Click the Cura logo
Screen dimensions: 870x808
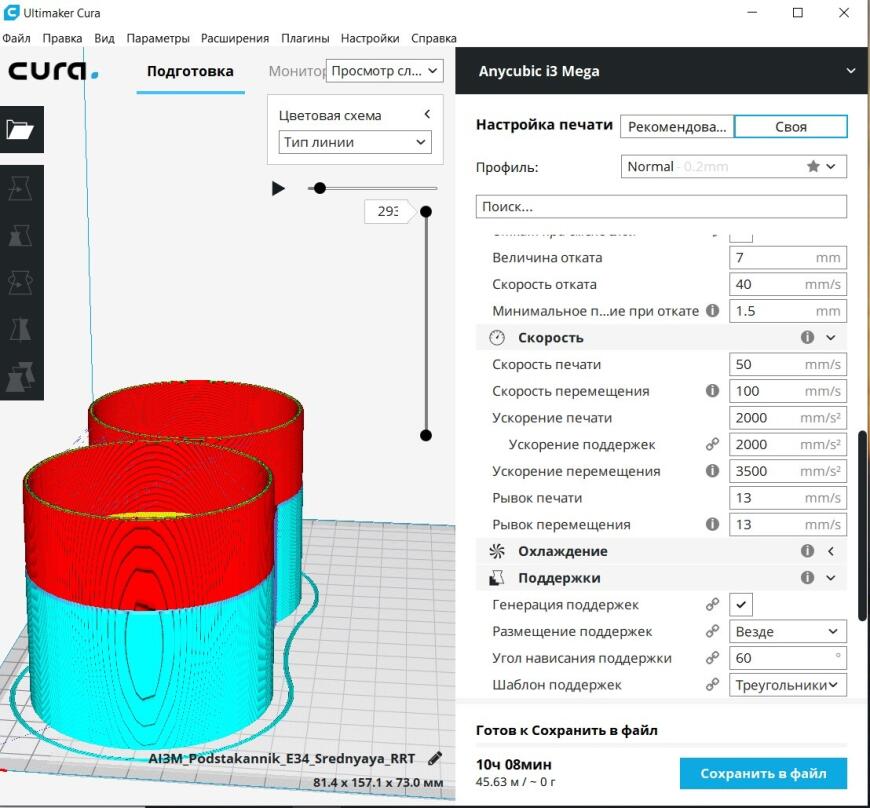pos(53,71)
